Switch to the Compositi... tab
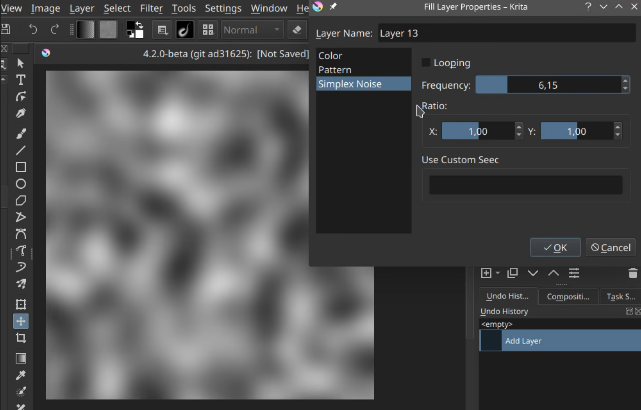 pos(568,296)
